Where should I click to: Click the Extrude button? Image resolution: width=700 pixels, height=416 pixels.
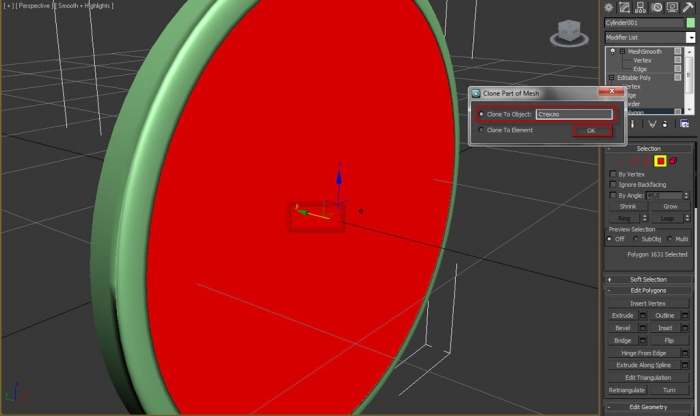point(623,316)
